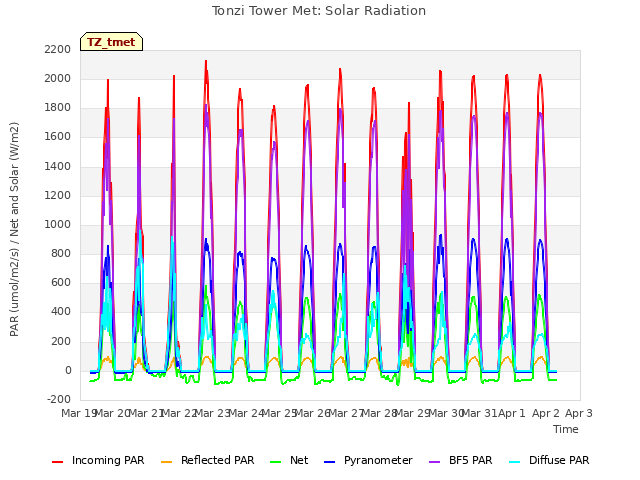Screen dimensions: 640x480
Task: Click the Apr 3 x-axis tick label
Action: (579, 413)
